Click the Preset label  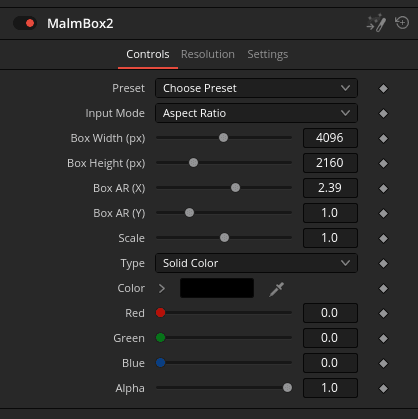pos(128,88)
